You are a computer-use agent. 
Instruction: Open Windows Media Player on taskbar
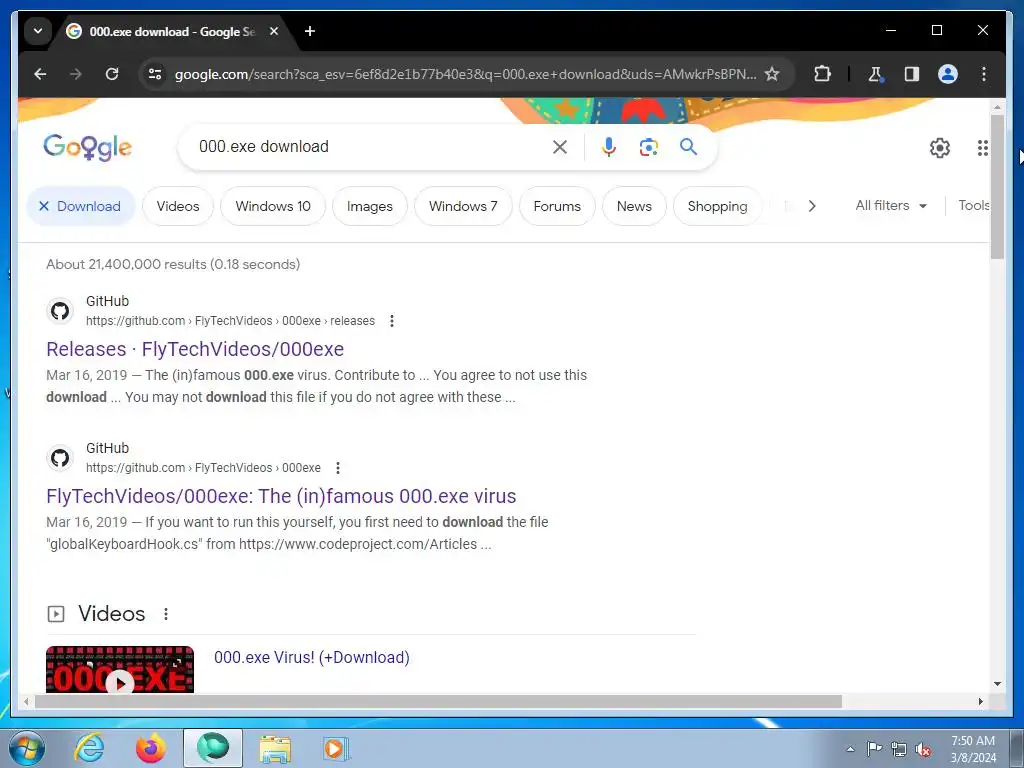pyautogui.click(x=336, y=748)
